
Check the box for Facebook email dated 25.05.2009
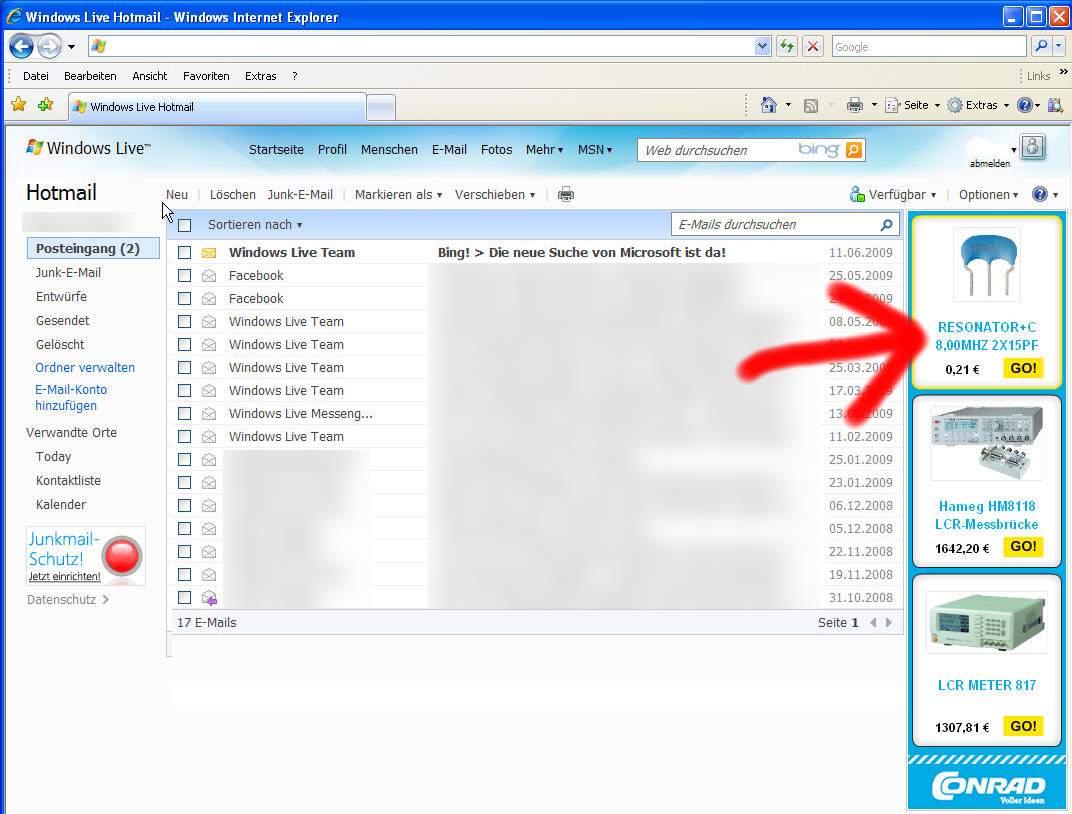pyautogui.click(x=185, y=275)
